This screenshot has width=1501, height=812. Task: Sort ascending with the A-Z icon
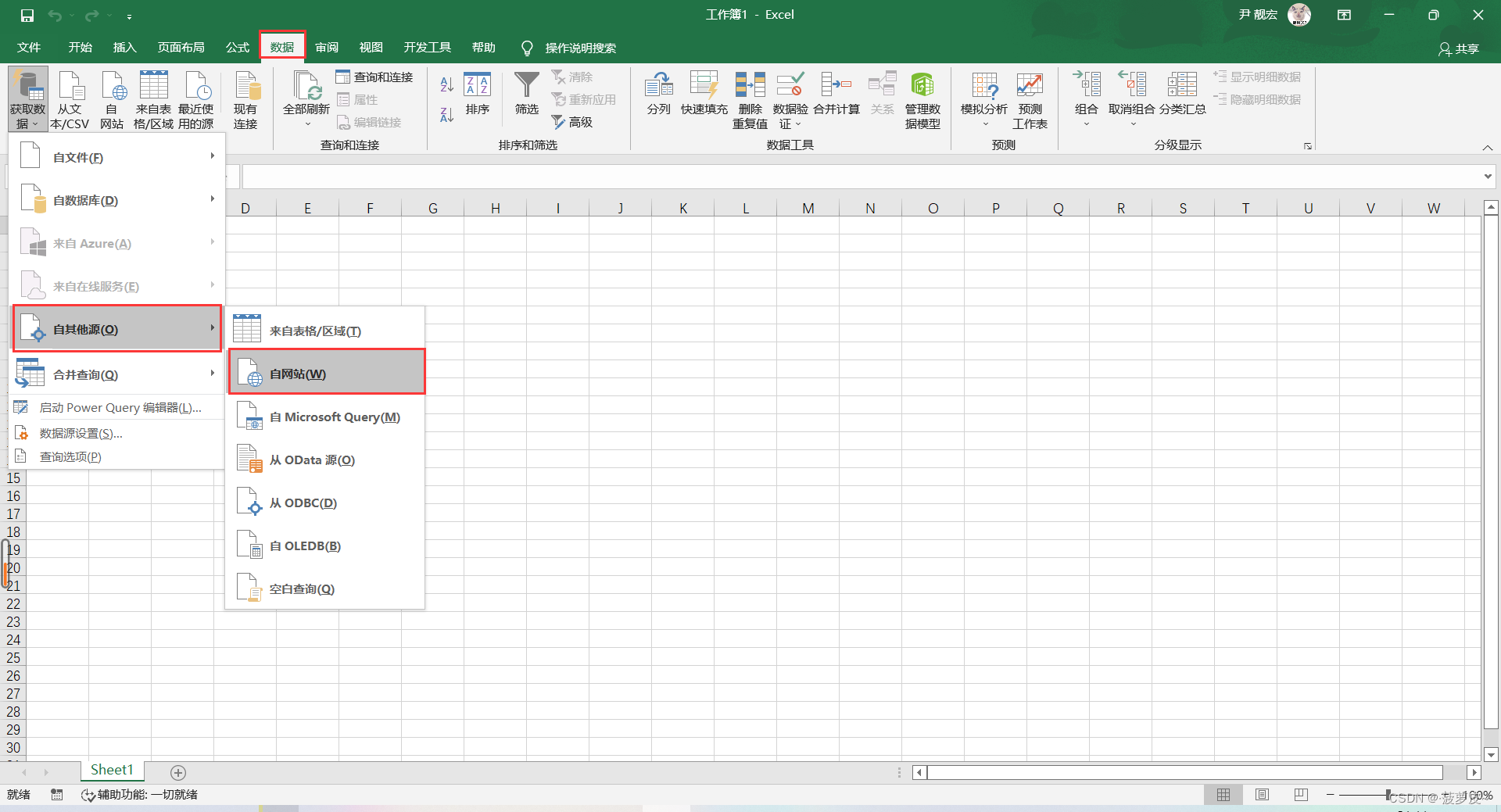(x=447, y=84)
